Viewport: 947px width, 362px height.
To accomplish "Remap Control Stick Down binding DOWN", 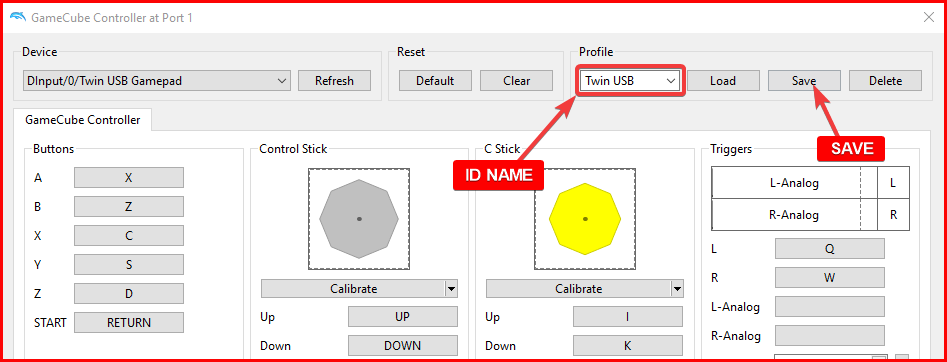I will (x=402, y=346).
